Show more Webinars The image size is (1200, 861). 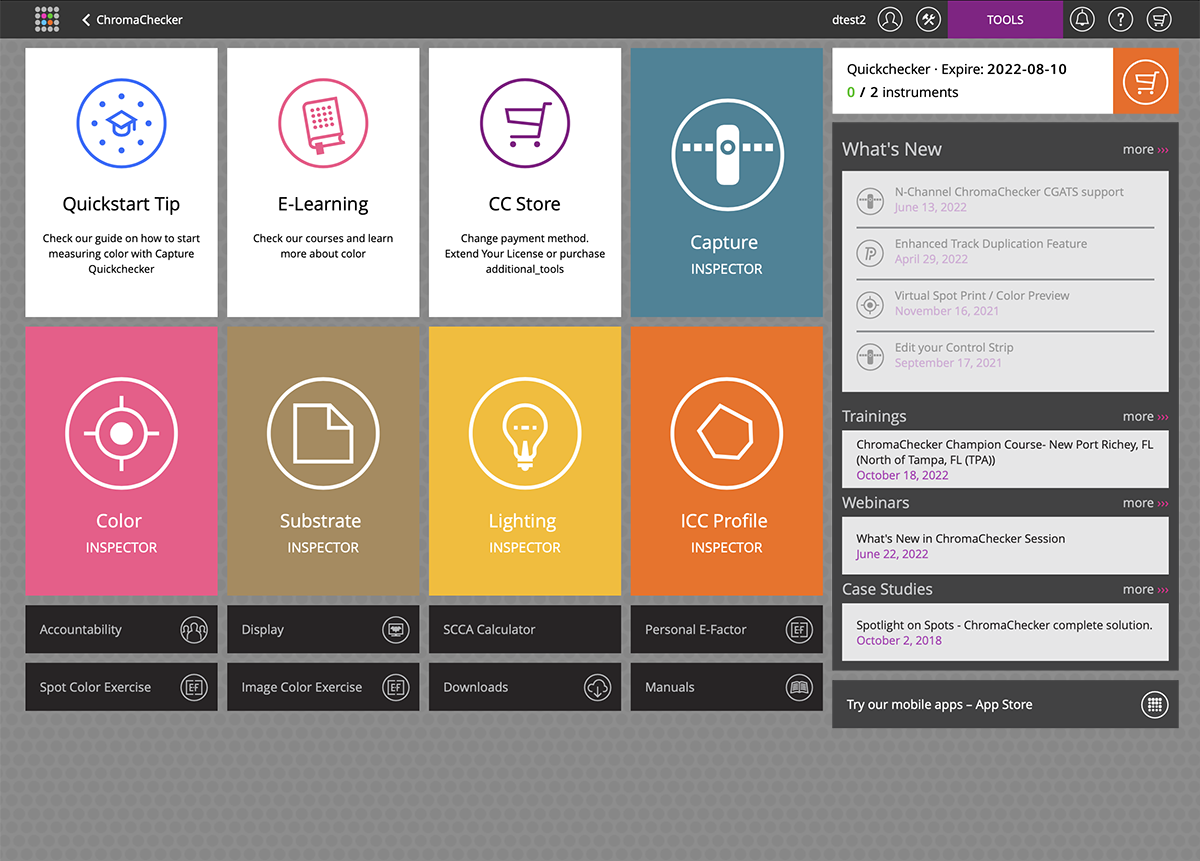point(1145,503)
